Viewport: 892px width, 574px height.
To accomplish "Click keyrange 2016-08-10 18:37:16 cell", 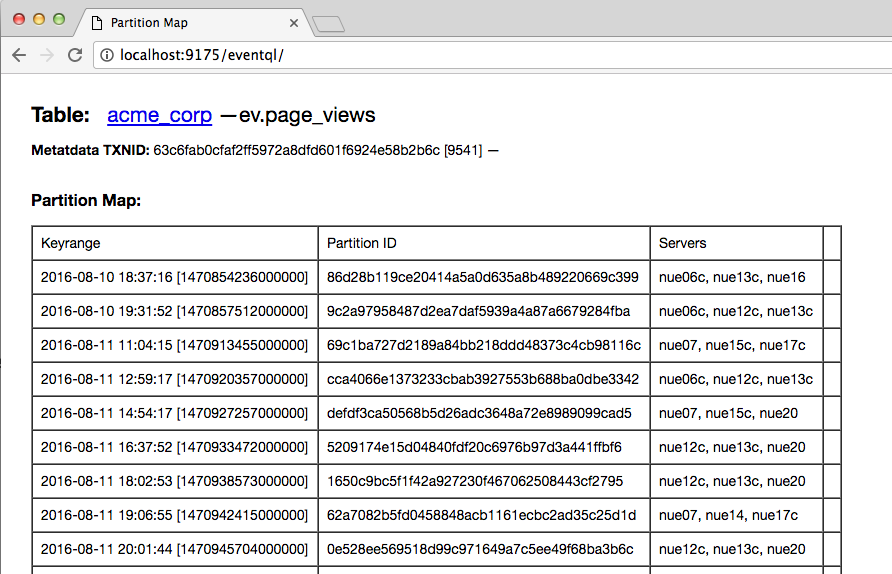I will (x=175, y=277).
